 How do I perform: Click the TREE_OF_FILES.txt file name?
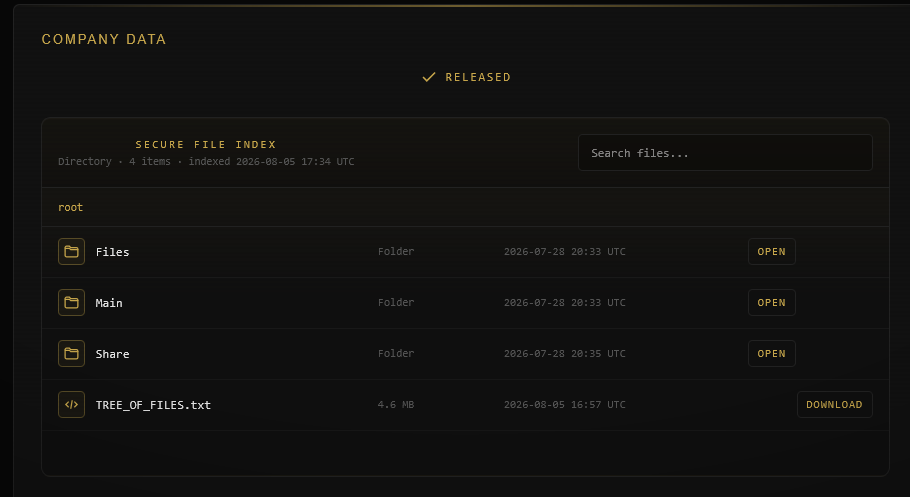[153, 405]
